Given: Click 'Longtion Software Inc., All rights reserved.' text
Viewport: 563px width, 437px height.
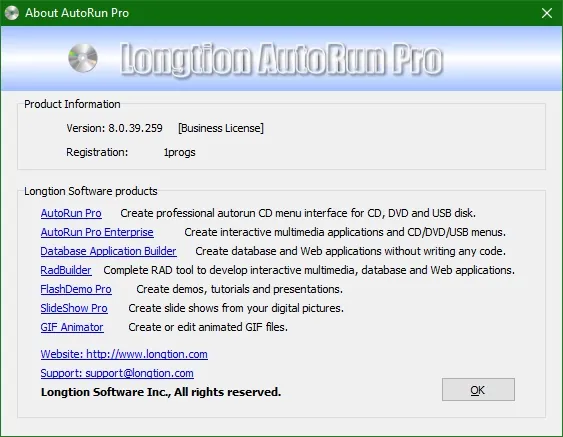Looking at the screenshot, I should point(161,392).
